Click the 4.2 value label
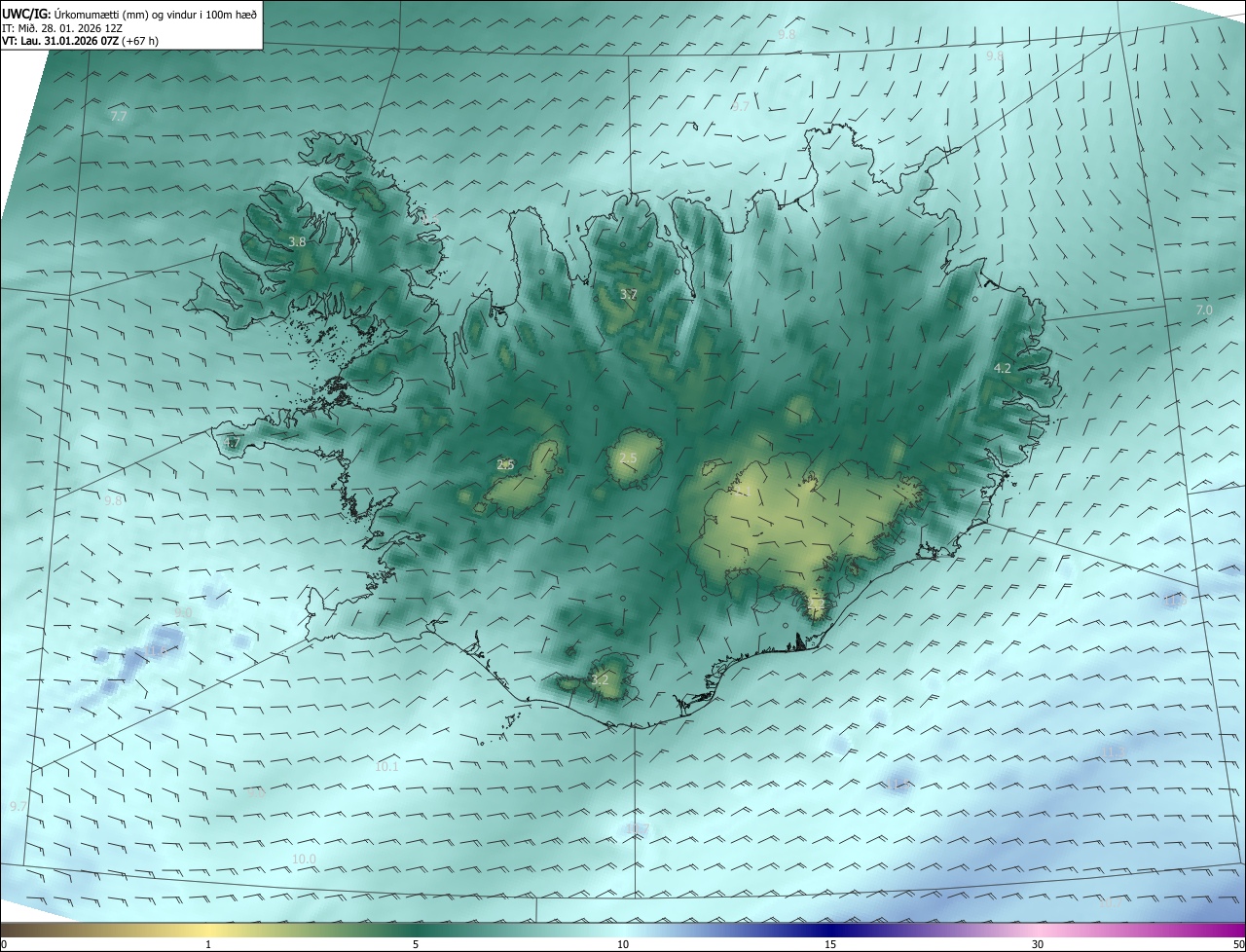The width and height of the screenshot is (1246, 952). point(1002,368)
